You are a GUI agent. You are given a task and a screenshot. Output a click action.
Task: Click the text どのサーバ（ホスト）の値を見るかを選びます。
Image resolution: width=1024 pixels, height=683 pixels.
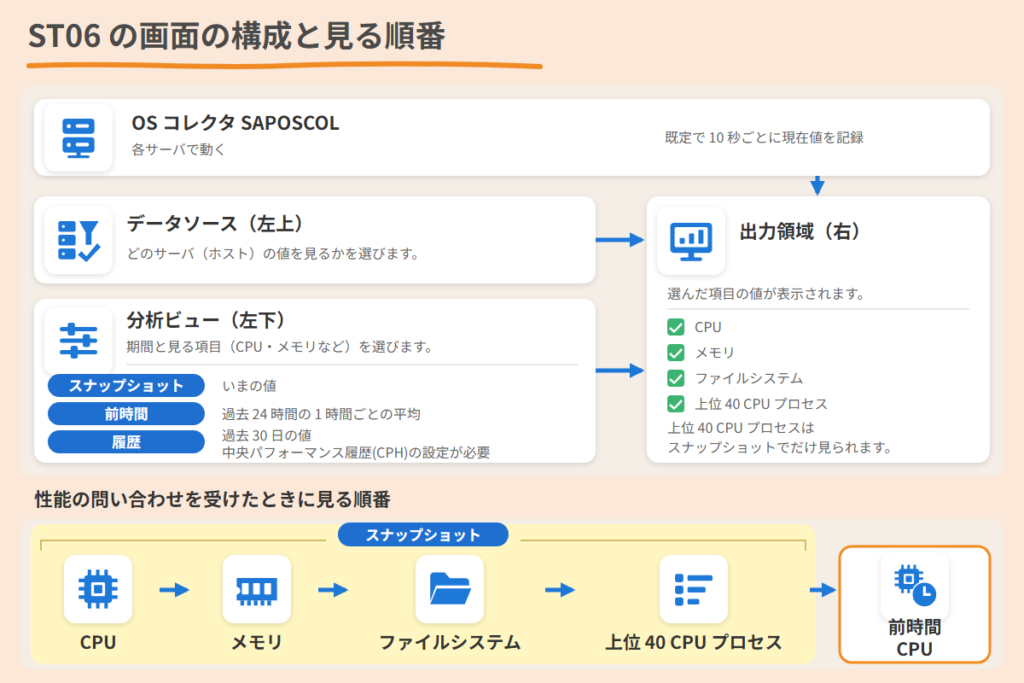coord(273,253)
